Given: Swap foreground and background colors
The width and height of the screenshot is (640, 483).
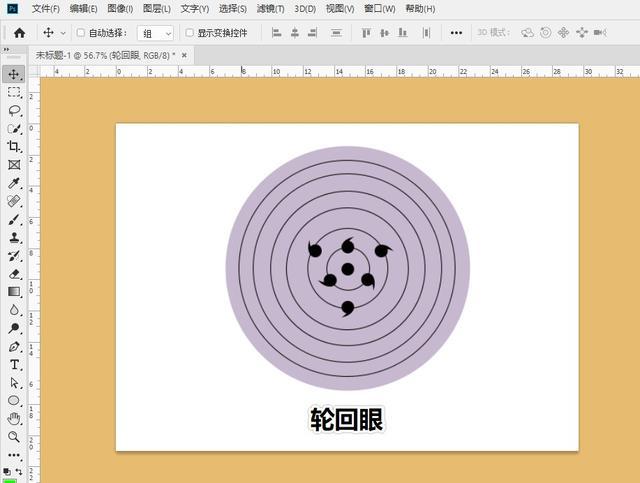Looking at the screenshot, I should point(19,472).
